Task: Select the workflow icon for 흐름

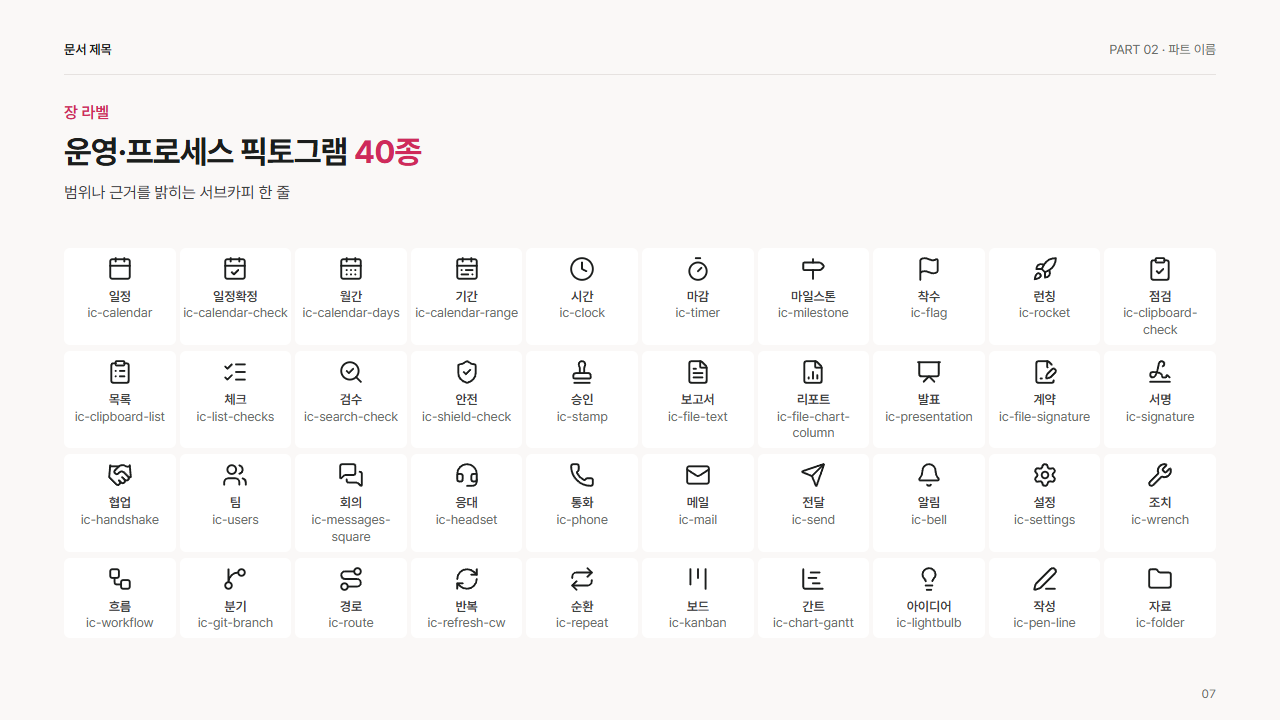Action: [x=120, y=578]
